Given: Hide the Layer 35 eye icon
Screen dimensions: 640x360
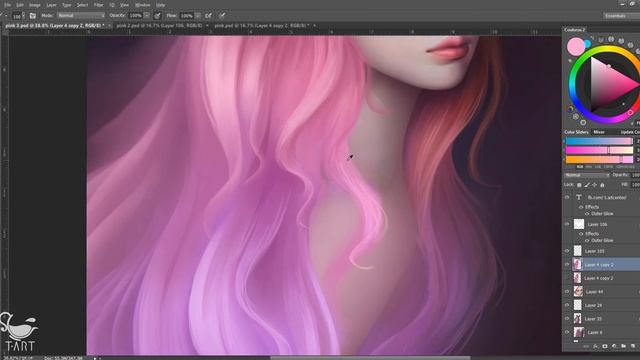Looking at the screenshot, I should 567,318.
